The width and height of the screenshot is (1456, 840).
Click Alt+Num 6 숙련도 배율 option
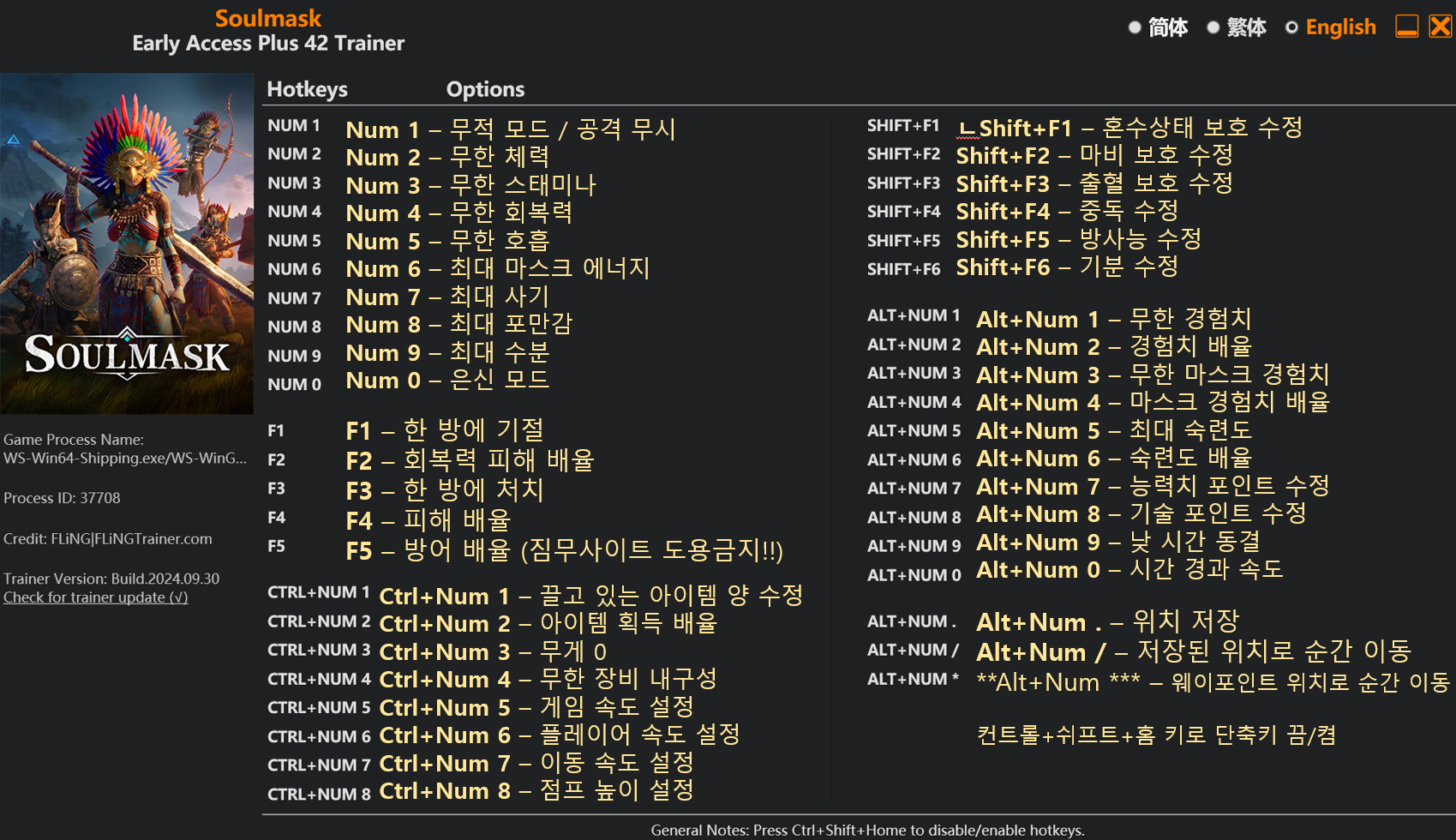[1114, 458]
